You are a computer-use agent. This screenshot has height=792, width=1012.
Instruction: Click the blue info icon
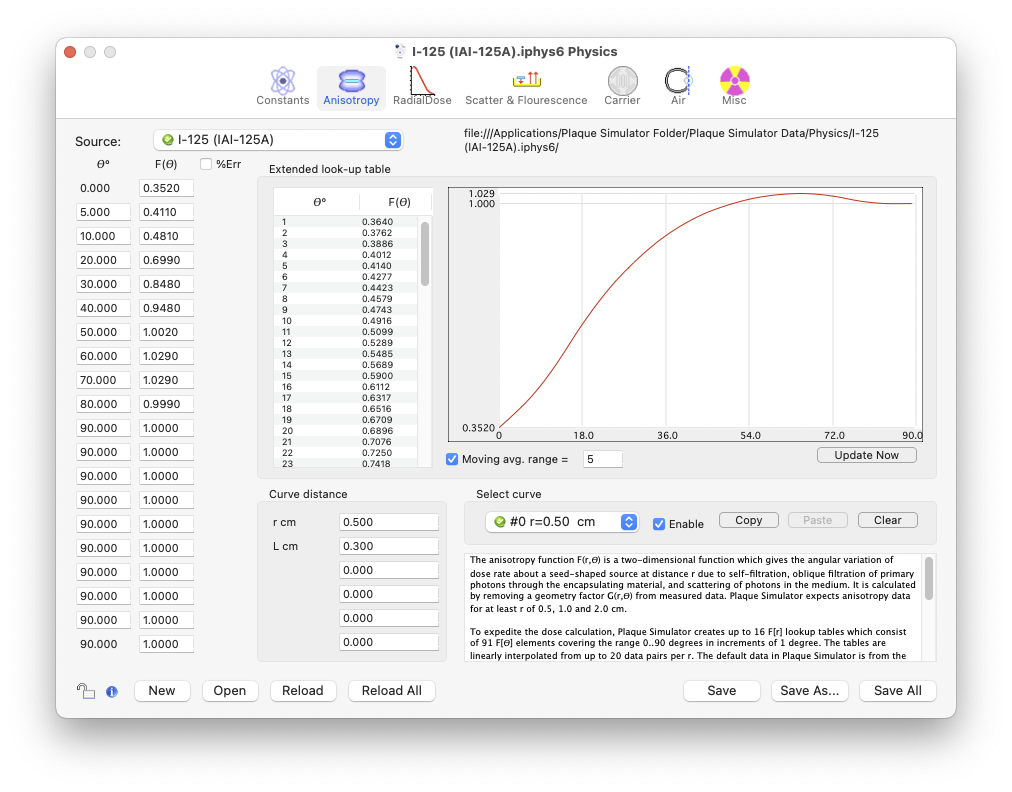pyautogui.click(x=112, y=691)
